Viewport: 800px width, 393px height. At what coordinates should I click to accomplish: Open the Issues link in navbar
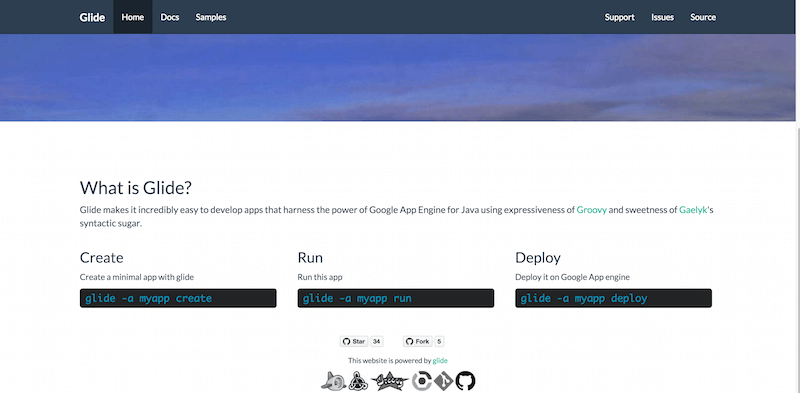point(662,17)
